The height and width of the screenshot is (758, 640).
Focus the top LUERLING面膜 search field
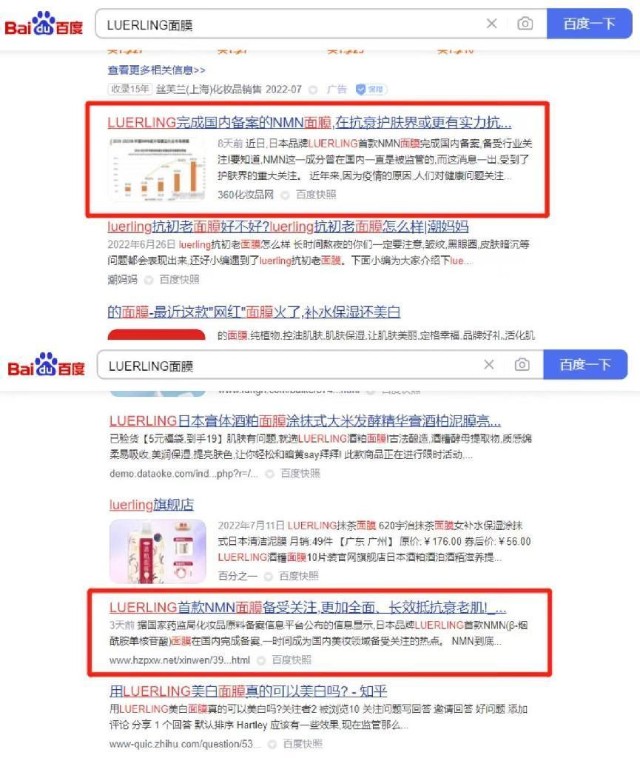coord(290,24)
